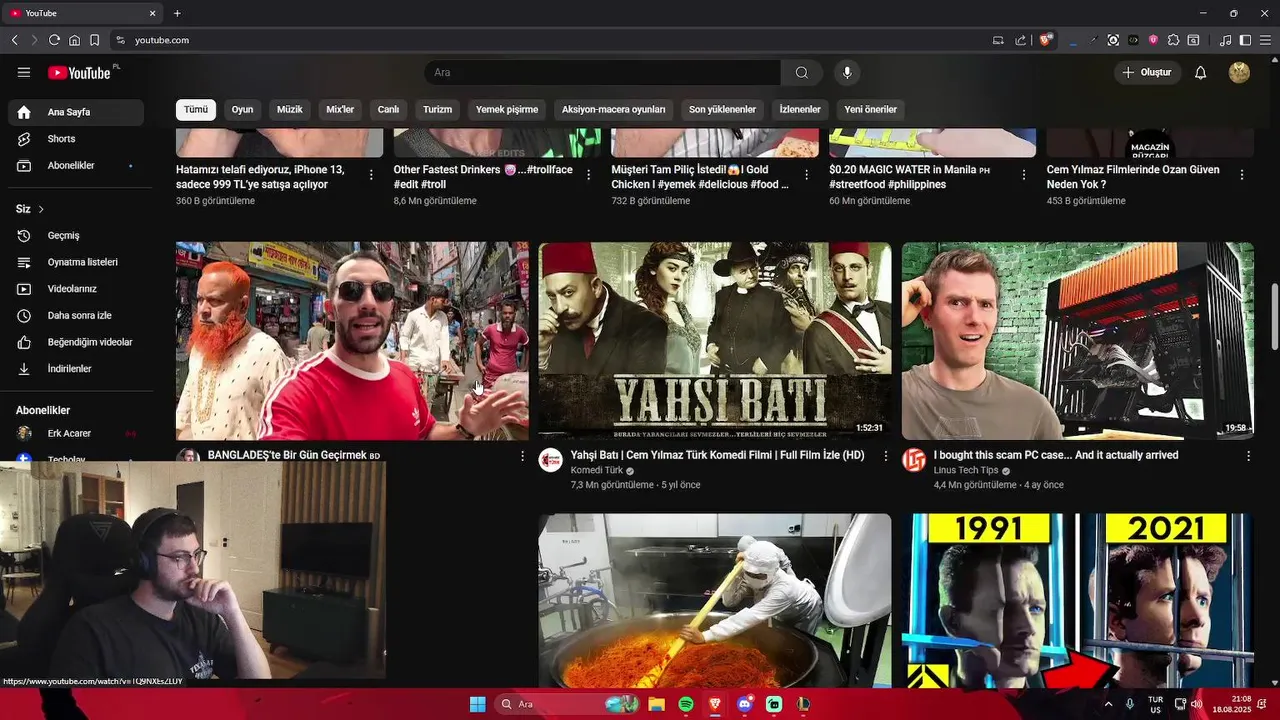Open İndirilenler downloads

[x=76, y=369]
